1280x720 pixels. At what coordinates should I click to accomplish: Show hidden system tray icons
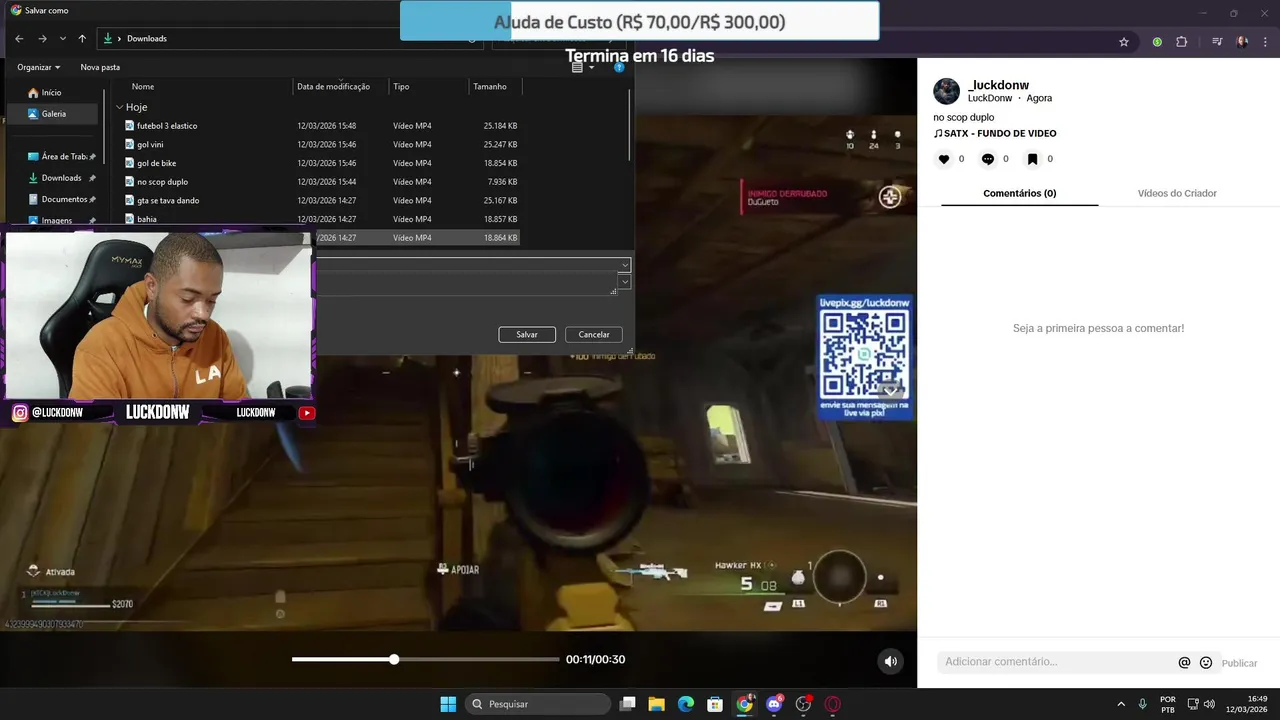1120,704
